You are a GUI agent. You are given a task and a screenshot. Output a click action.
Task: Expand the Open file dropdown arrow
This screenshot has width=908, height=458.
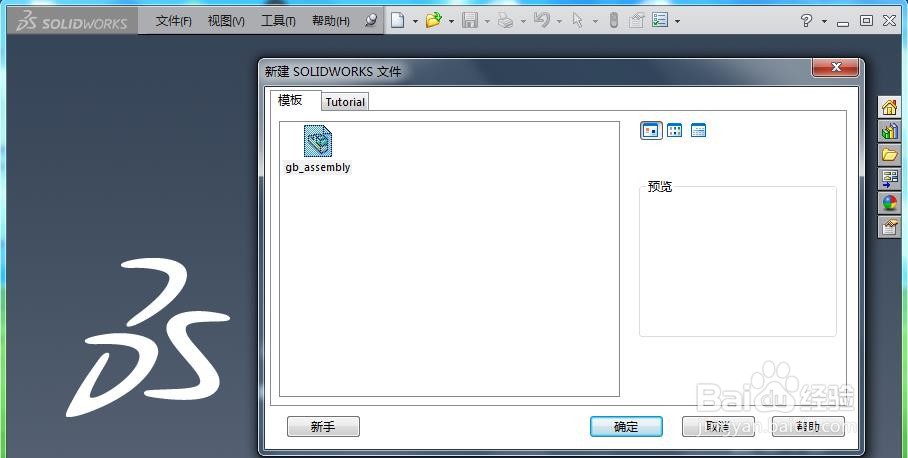[451, 22]
